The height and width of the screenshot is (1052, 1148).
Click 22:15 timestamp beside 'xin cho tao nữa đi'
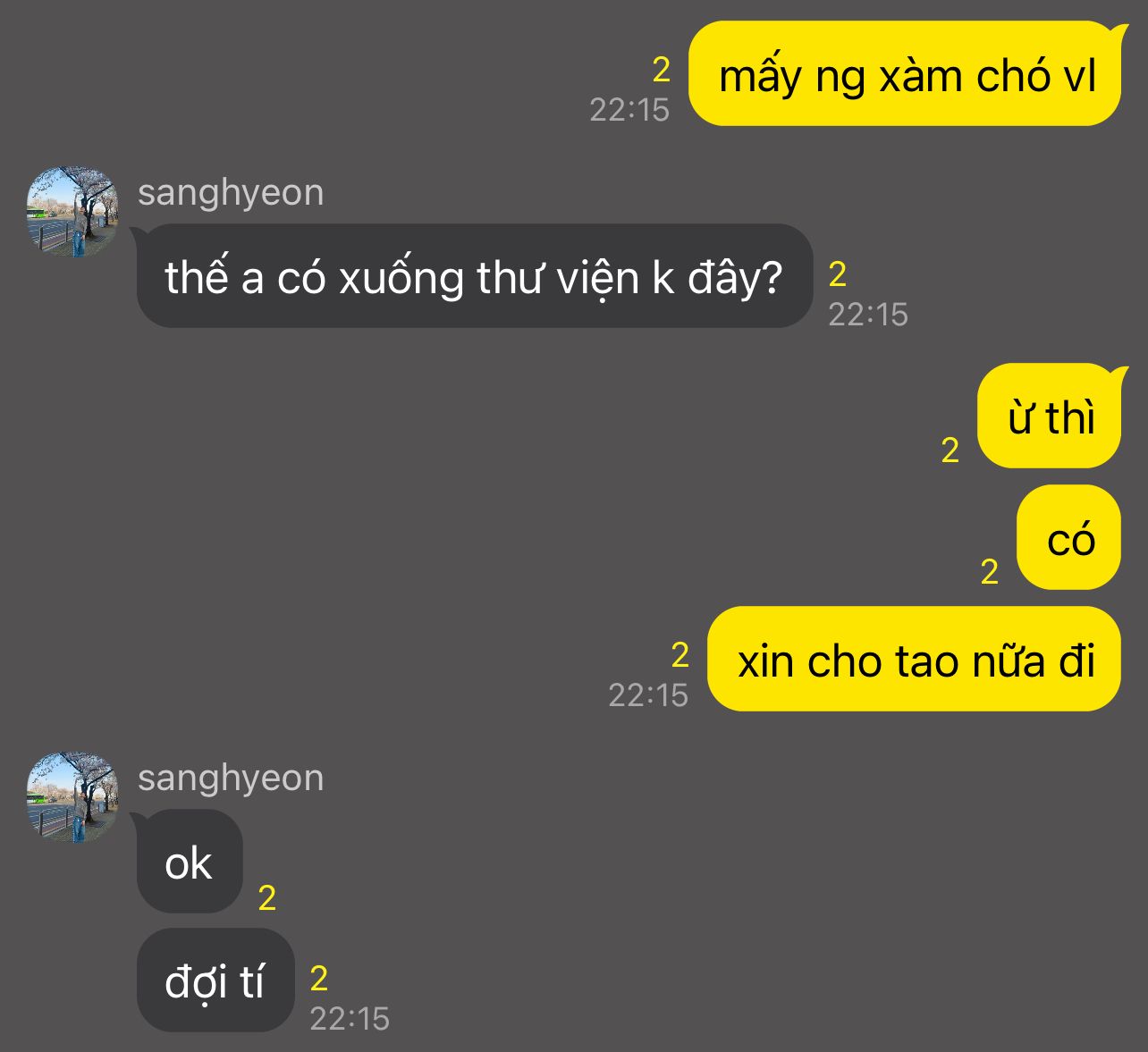(648, 695)
